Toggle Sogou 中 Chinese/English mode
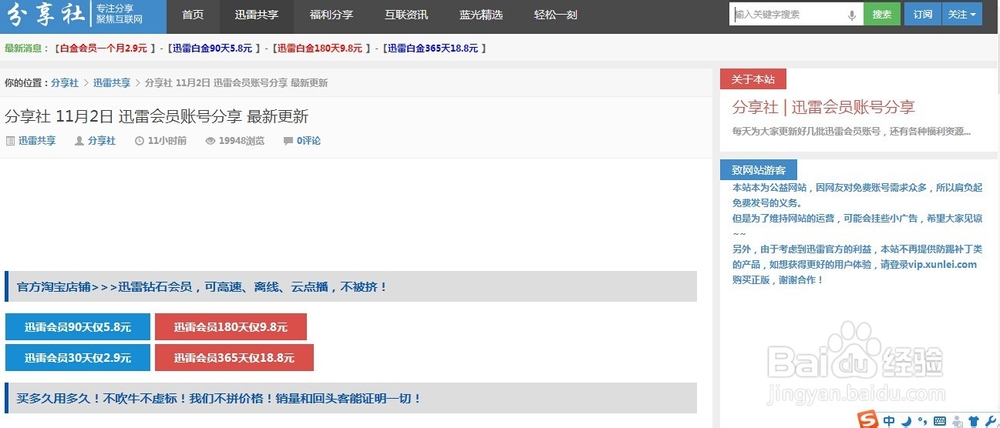Image resolution: width=1000 pixels, height=428 pixels. tap(890, 421)
